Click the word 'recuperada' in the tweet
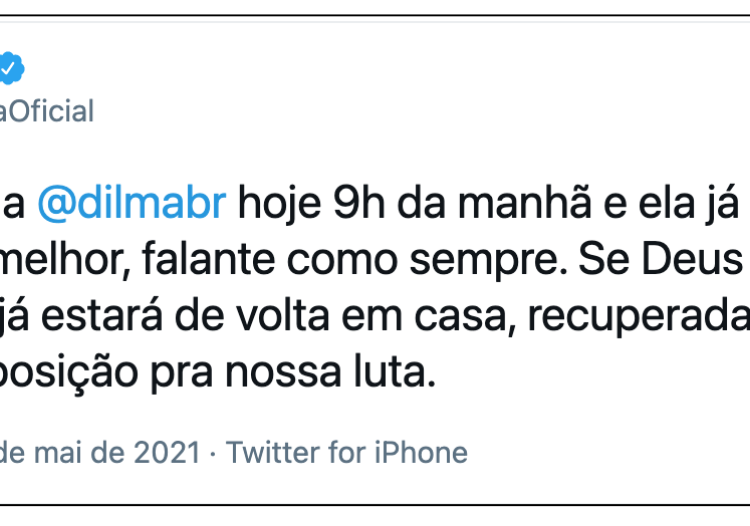750x526 pixels. coord(638,318)
